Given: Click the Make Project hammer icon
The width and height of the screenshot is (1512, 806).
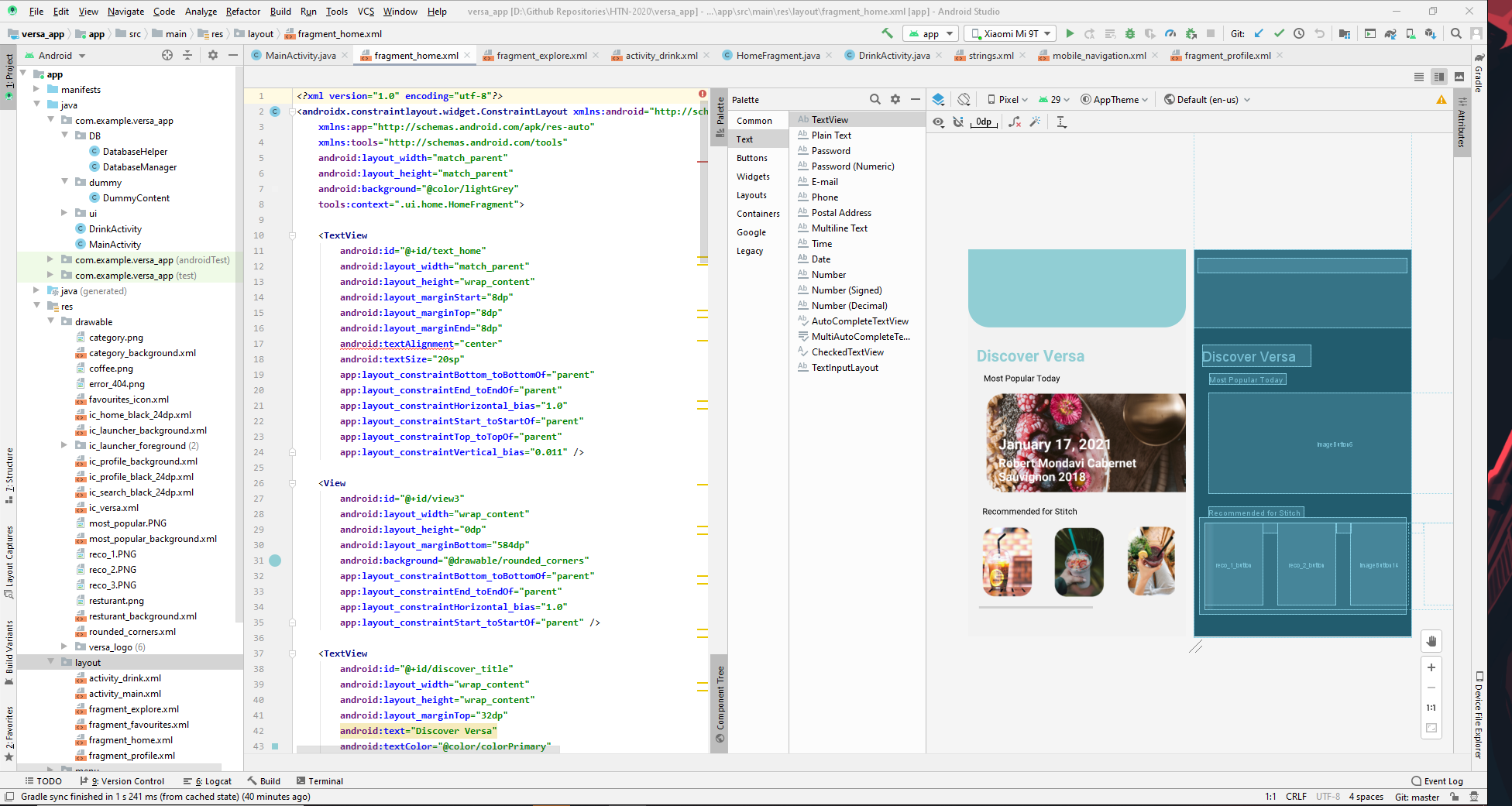Looking at the screenshot, I should [887, 33].
